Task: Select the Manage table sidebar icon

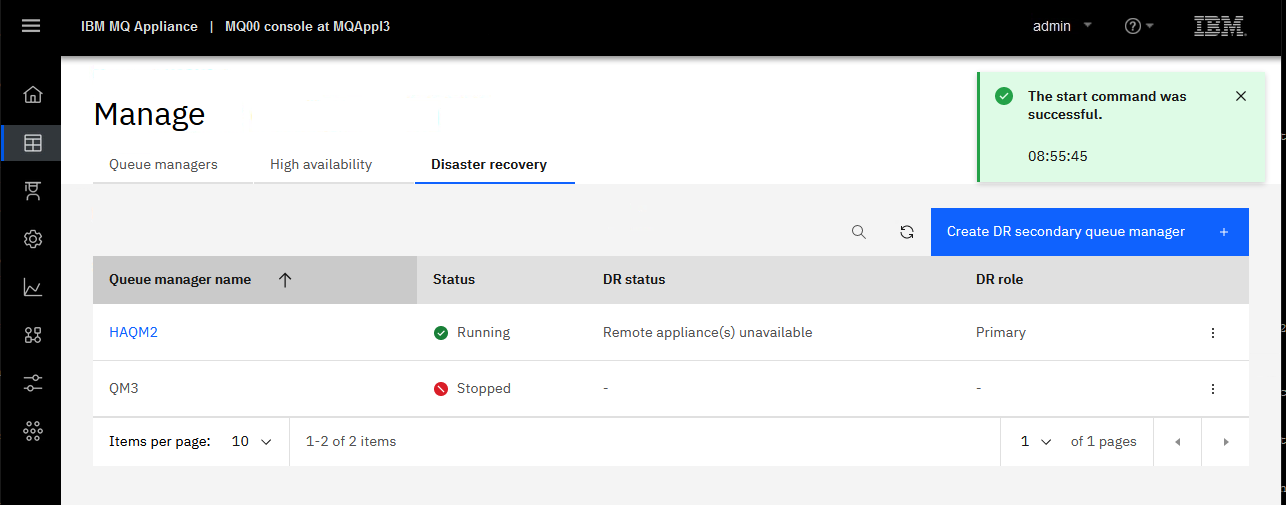Action: [x=33, y=143]
